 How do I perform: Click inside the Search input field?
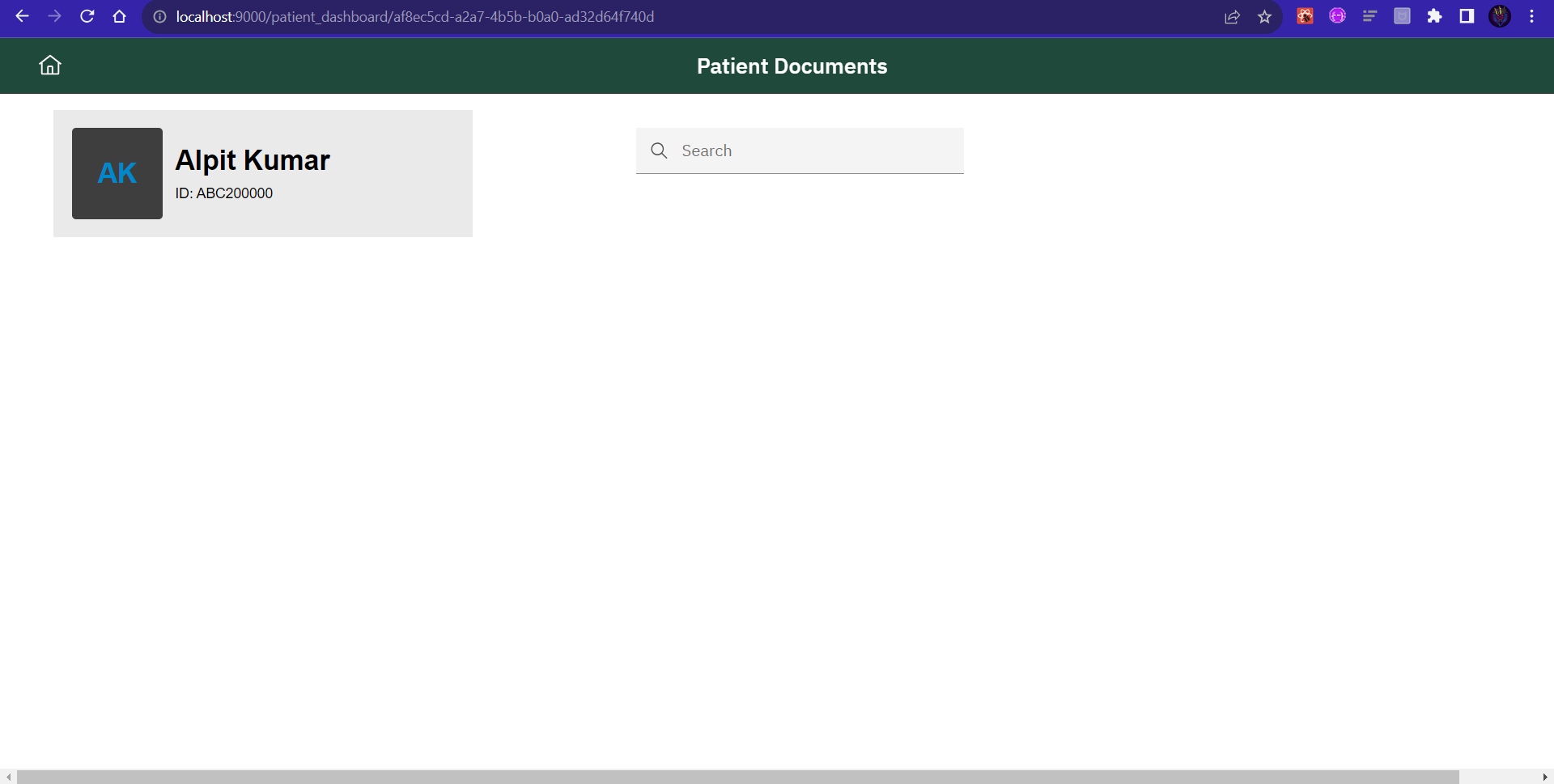(x=809, y=150)
